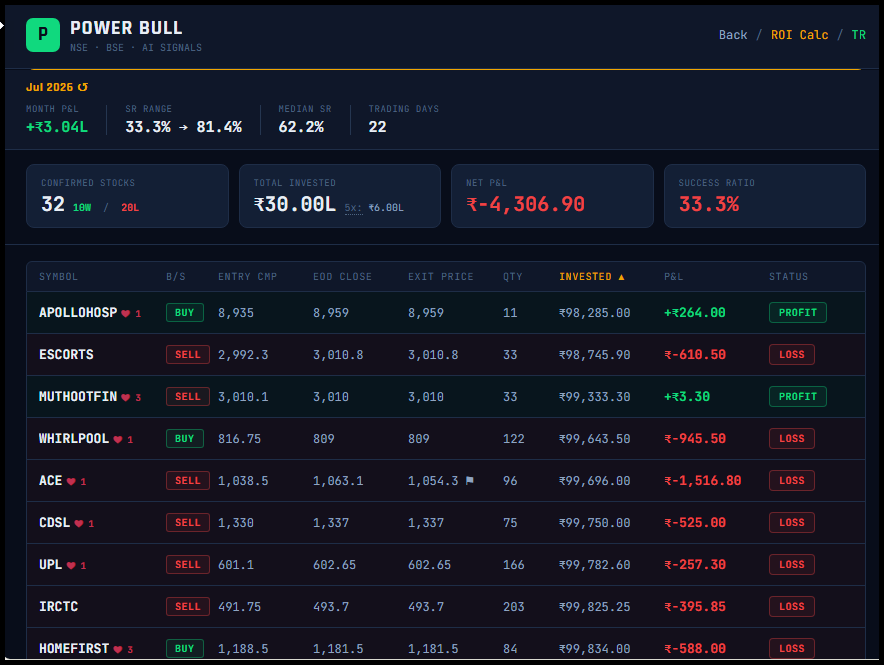Click the Trading Days value 22
Image resolution: width=884 pixels, height=665 pixels.
(377, 127)
